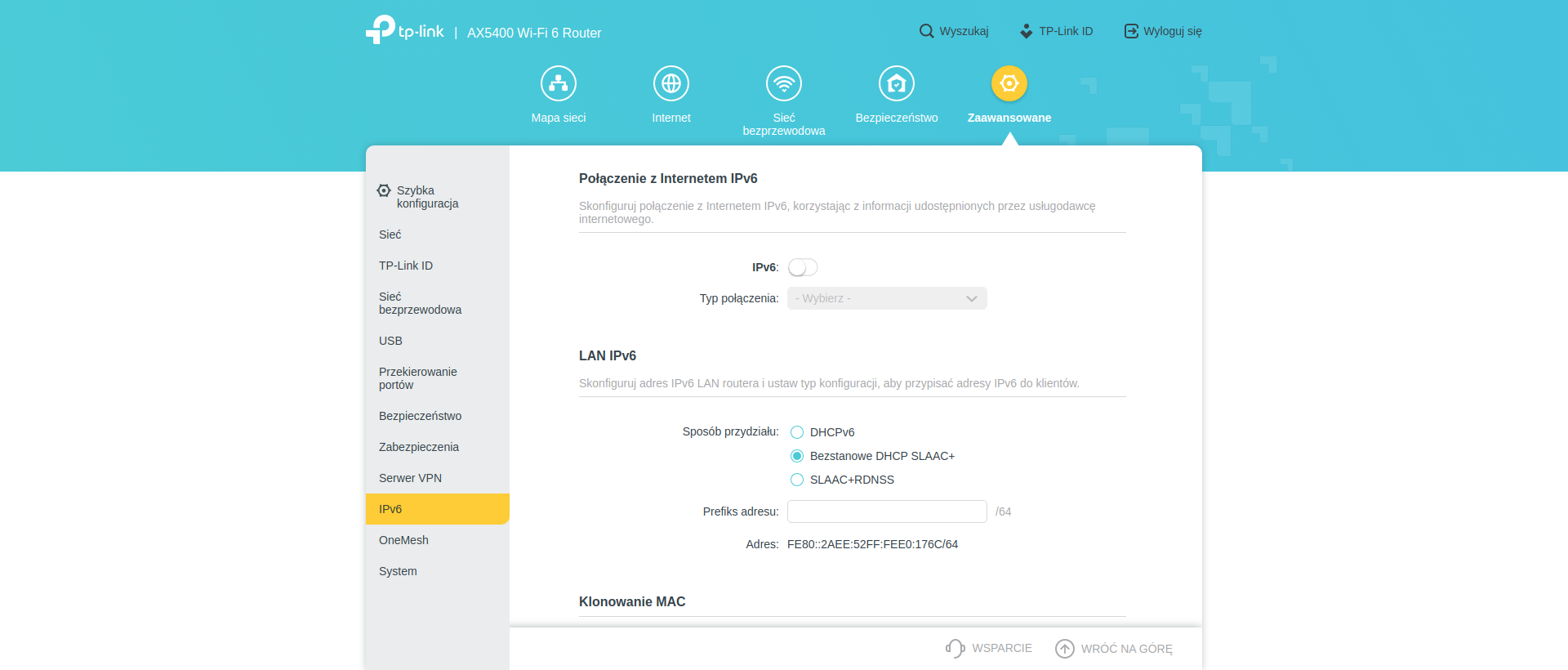Click the Wyloguj się logout icon
This screenshot has width=1568, height=670.
pyautogui.click(x=1131, y=31)
